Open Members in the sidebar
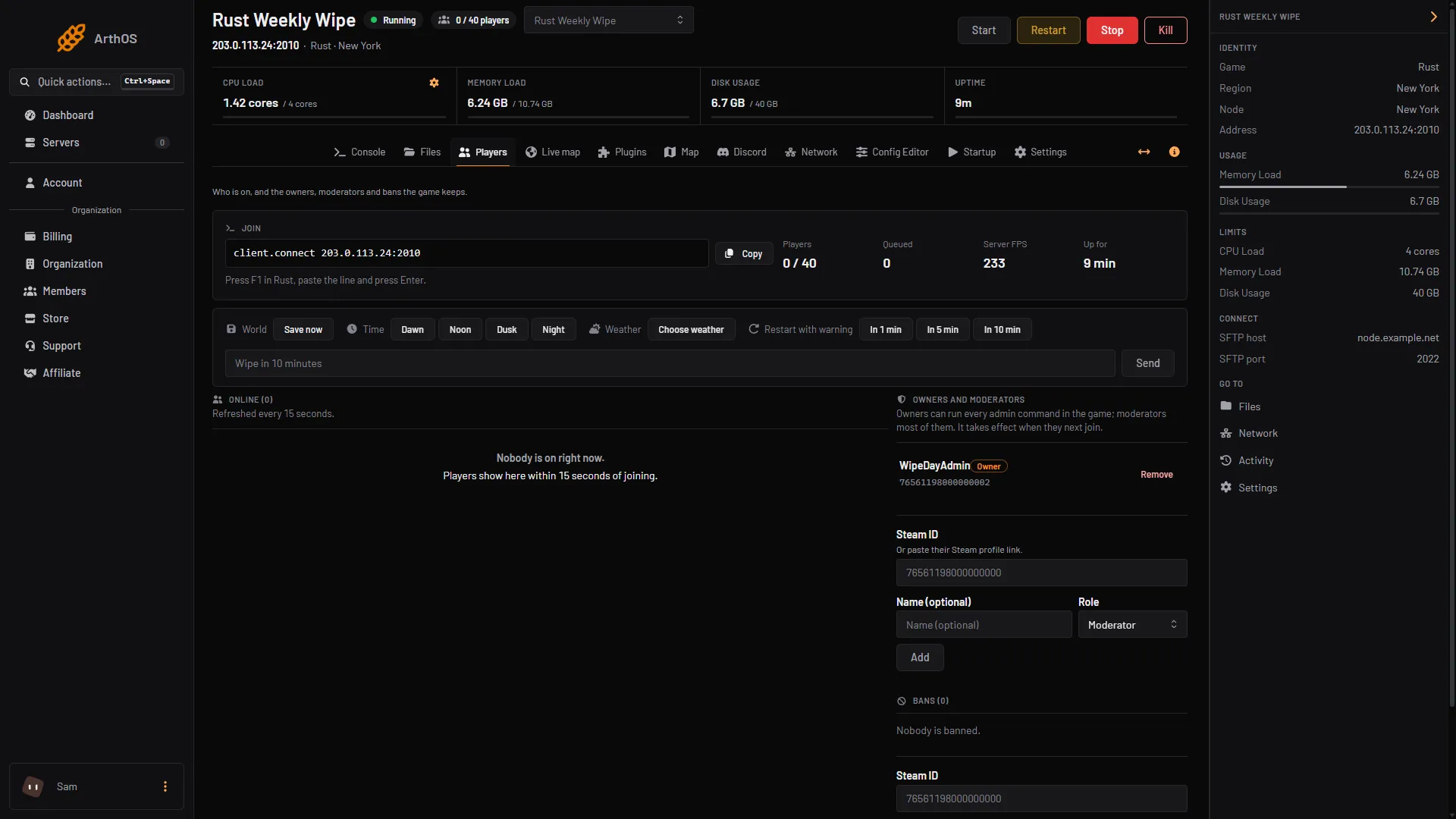Image resolution: width=1456 pixels, height=819 pixels. [x=96, y=291]
